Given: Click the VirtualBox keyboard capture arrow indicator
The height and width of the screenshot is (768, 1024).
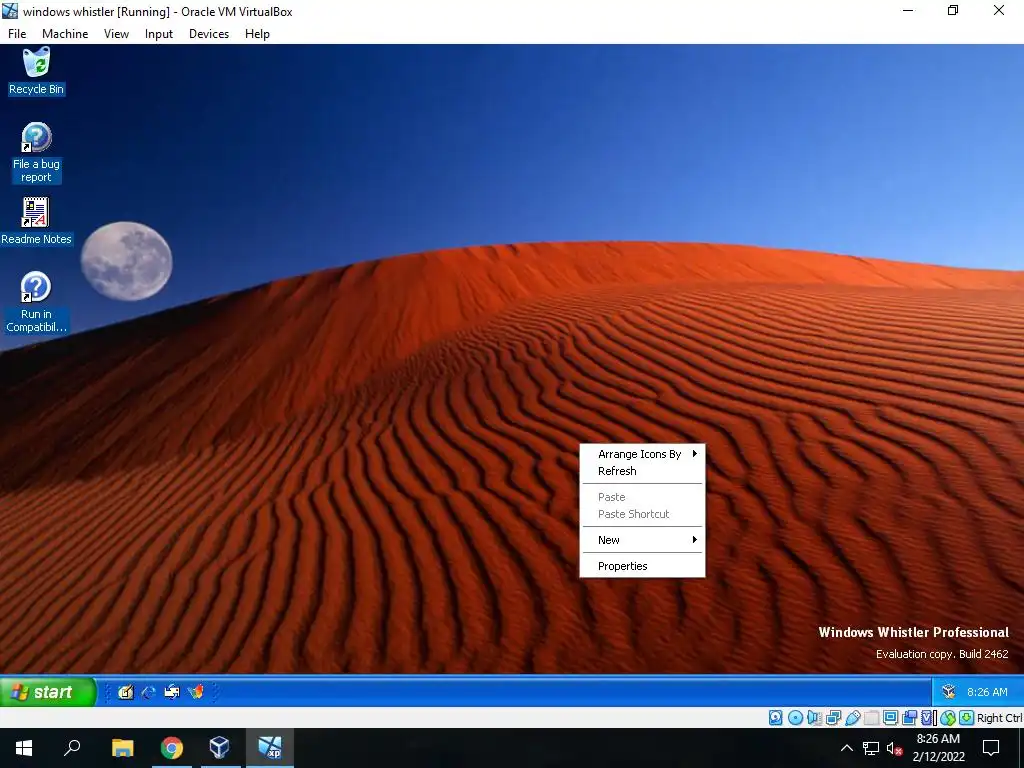Looking at the screenshot, I should pos(966,718).
